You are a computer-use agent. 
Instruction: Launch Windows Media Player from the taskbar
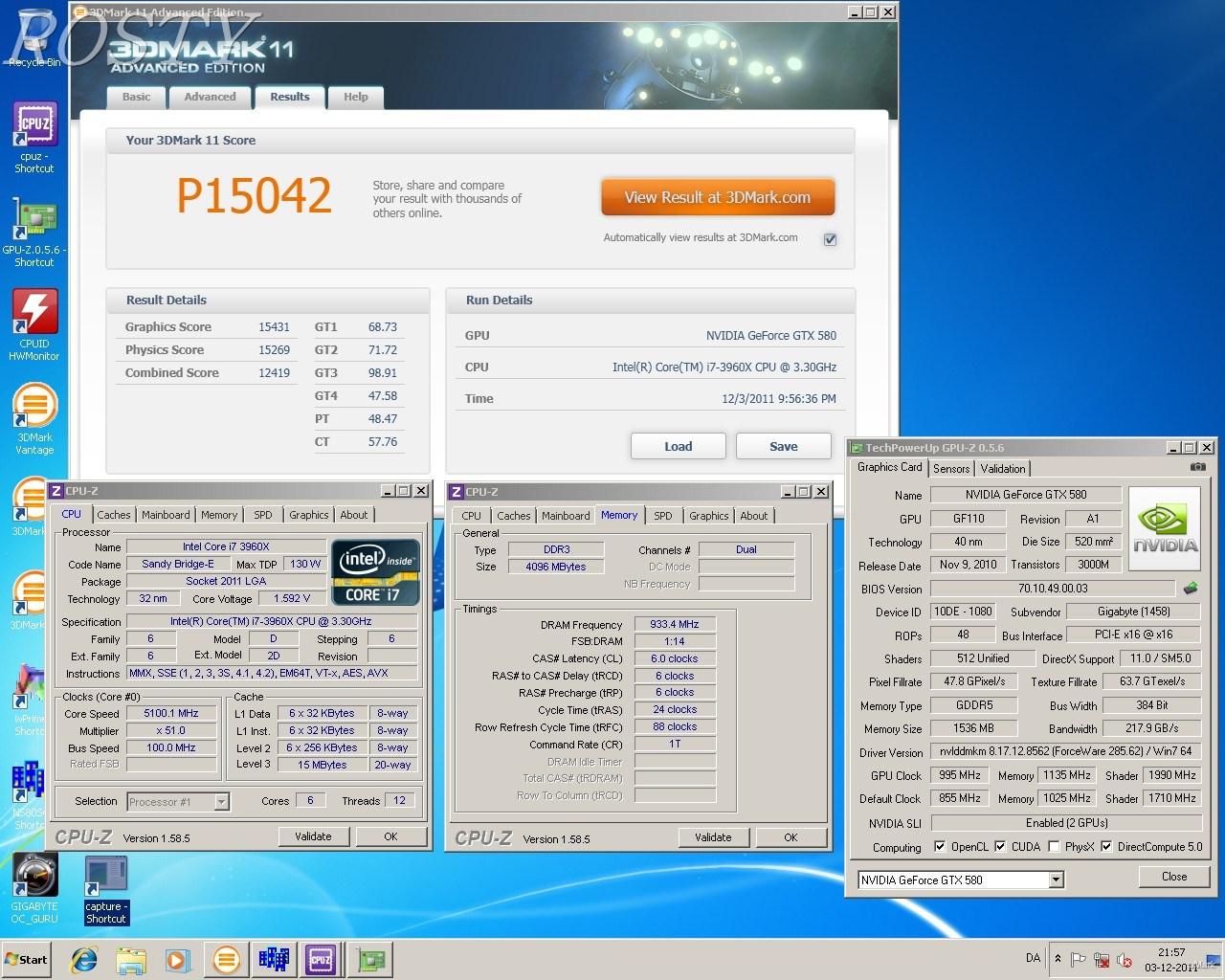(178, 959)
